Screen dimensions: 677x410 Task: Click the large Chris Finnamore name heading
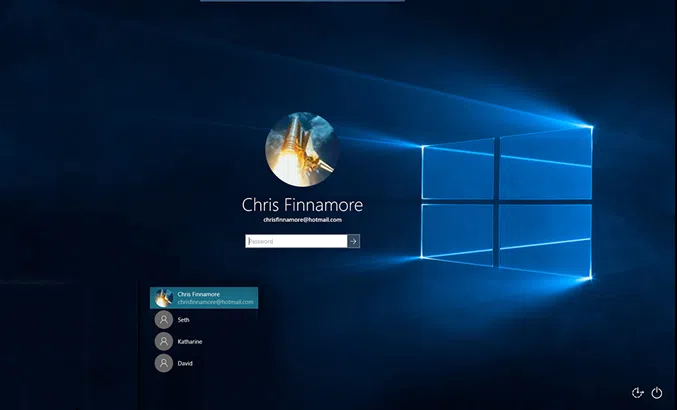pyautogui.click(x=302, y=205)
